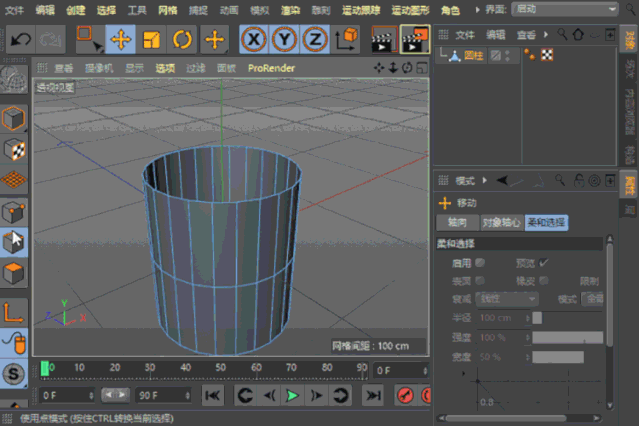This screenshot has height=426, width=639.
Task: Open the 模式 mode dropdown showing 全部
Action: click(594, 299)
